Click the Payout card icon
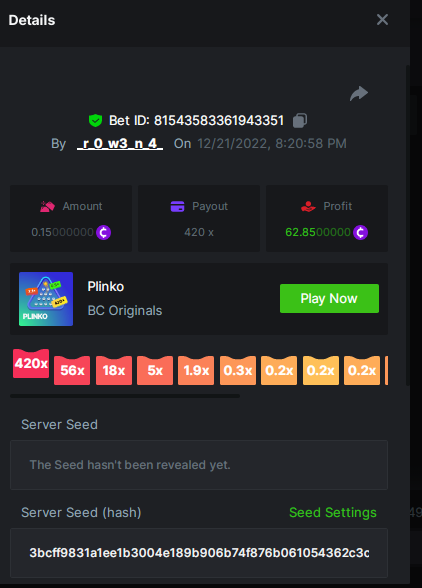Image resolution: width=422 pixels, height=588 pixels. coord(177,206)
